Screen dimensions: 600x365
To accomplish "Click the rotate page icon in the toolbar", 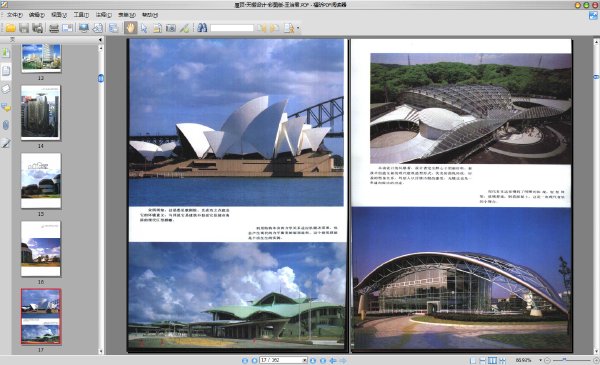I will click(x=98, y=28).
